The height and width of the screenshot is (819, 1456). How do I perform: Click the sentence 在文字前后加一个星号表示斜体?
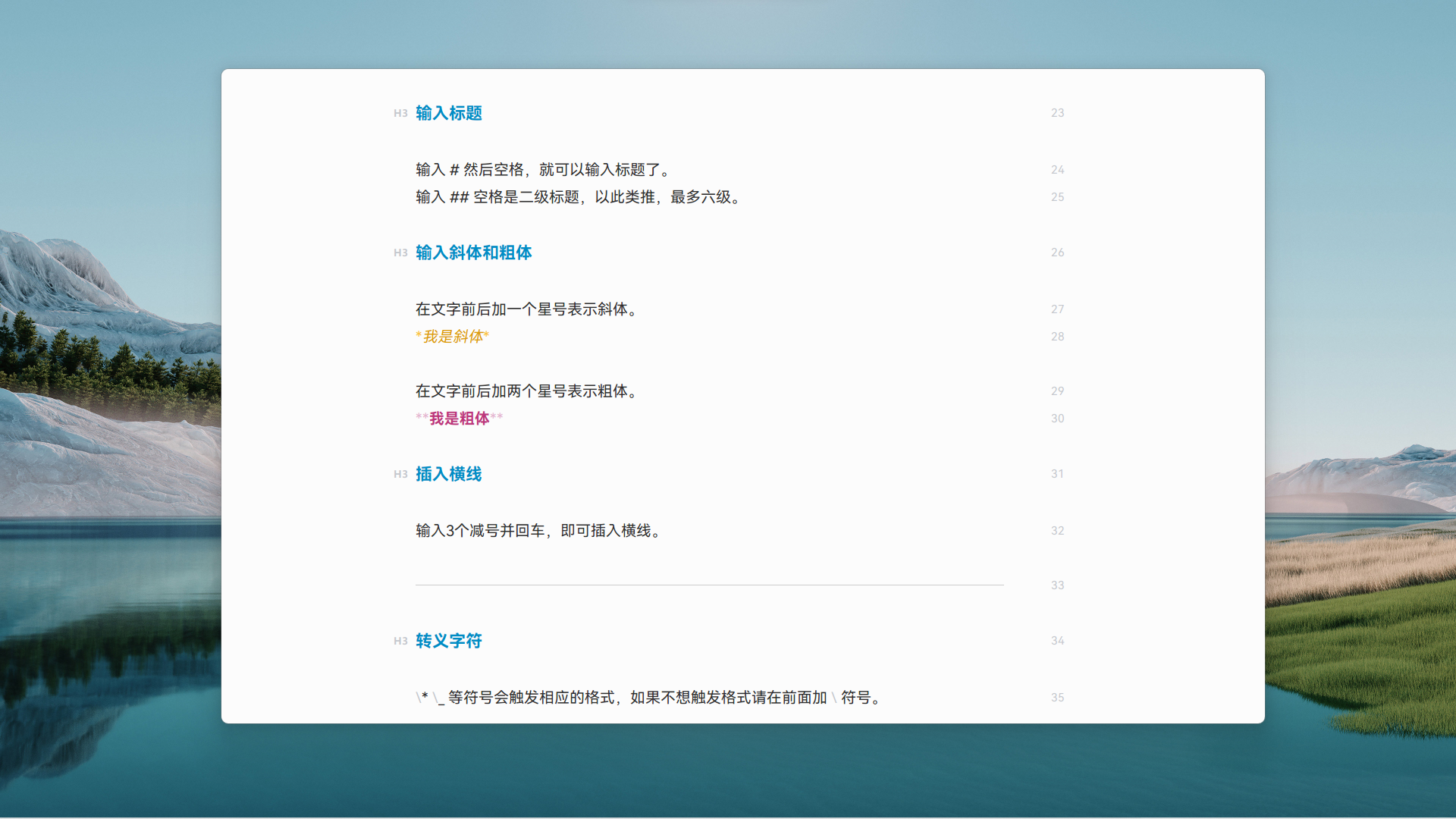tap(527, 309)
